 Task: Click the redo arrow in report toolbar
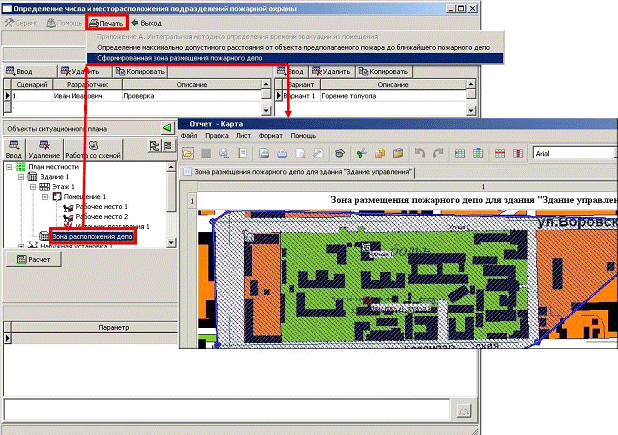(x=437, y=154)
